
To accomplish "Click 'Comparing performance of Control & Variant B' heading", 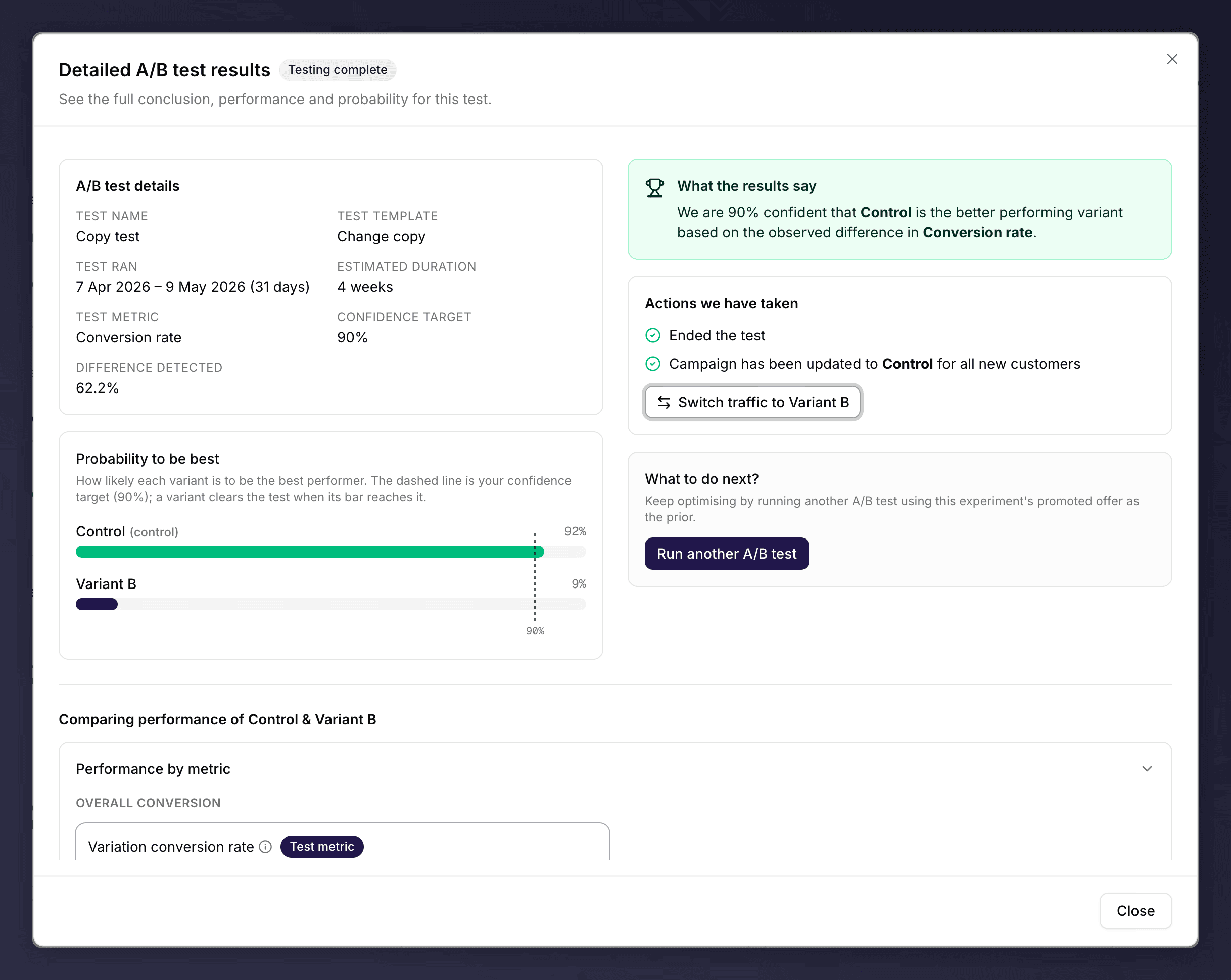I will click(x=217, y=719).
